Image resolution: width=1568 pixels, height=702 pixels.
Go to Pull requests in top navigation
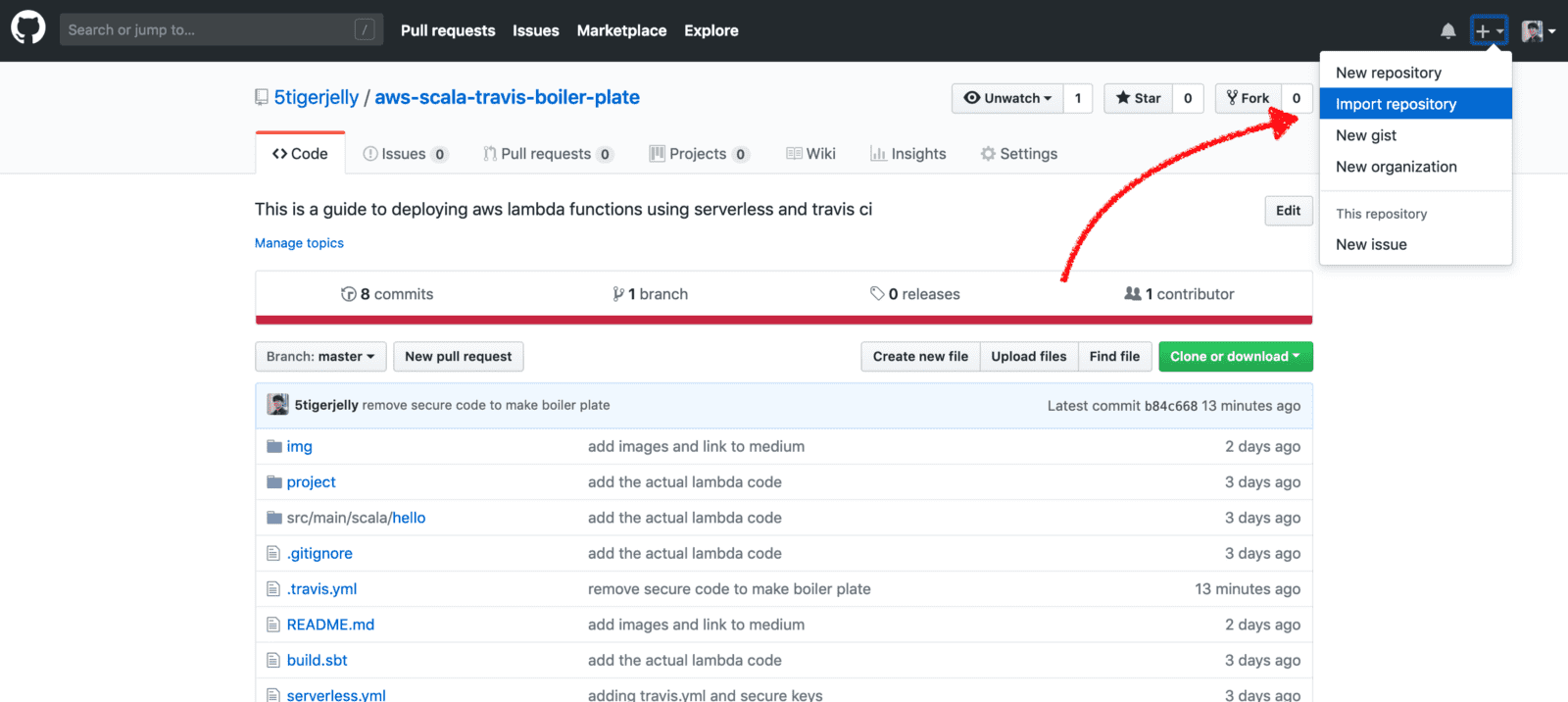[x=448, y=30]
